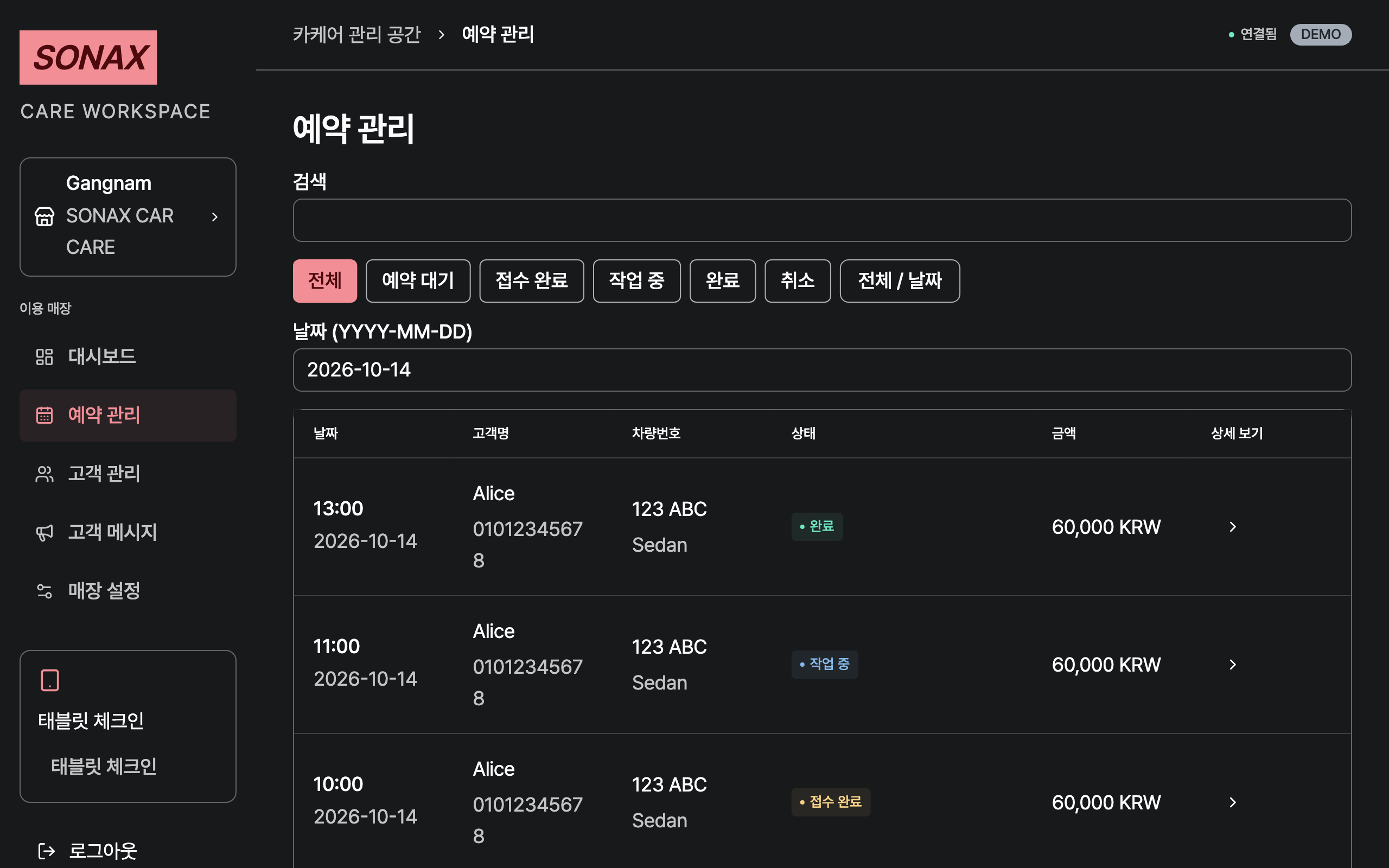This screenshot has height=868, width=1389.
Task: Click the 상태 column header
Action: coord(804,433)
